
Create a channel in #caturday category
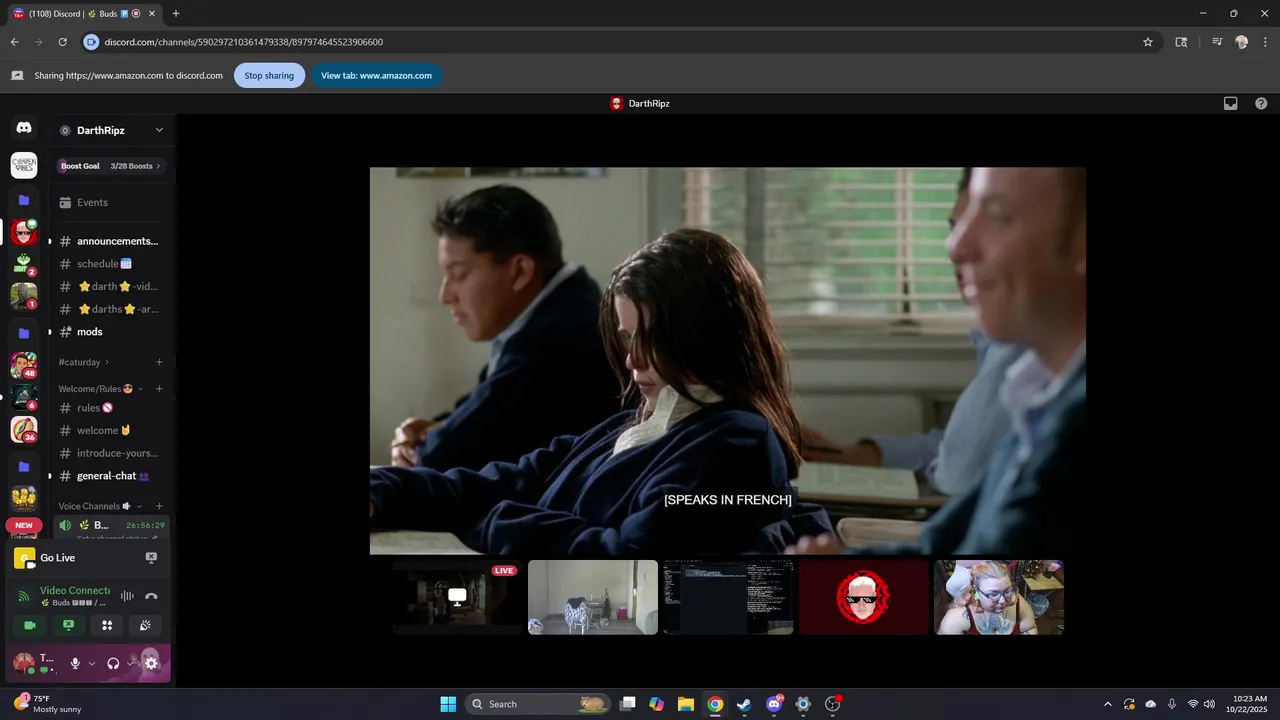click(x=159, y=362)
